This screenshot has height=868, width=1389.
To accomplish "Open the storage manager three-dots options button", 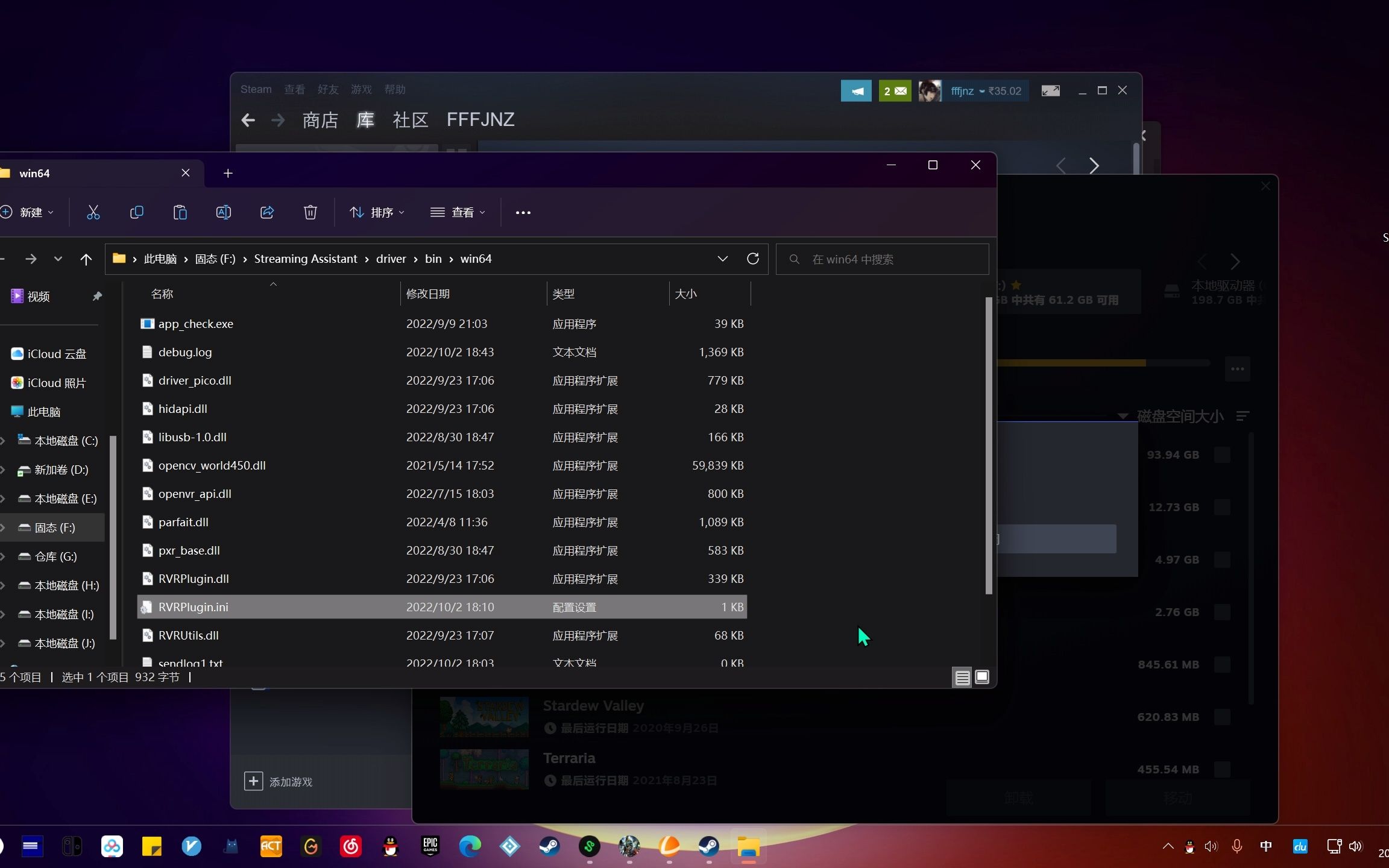I will (1238, 369).
